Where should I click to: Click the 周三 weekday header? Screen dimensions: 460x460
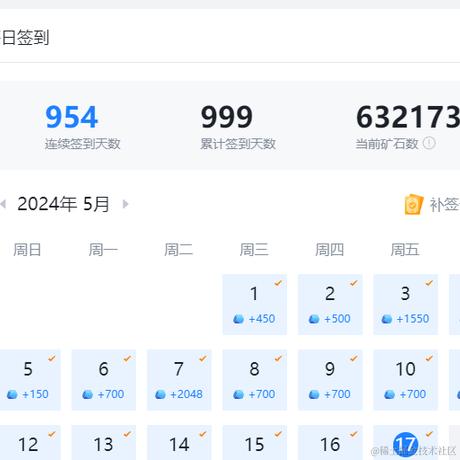(254, 250)
